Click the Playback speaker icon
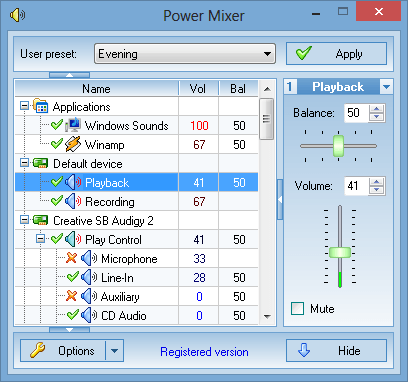 (73, 182)
